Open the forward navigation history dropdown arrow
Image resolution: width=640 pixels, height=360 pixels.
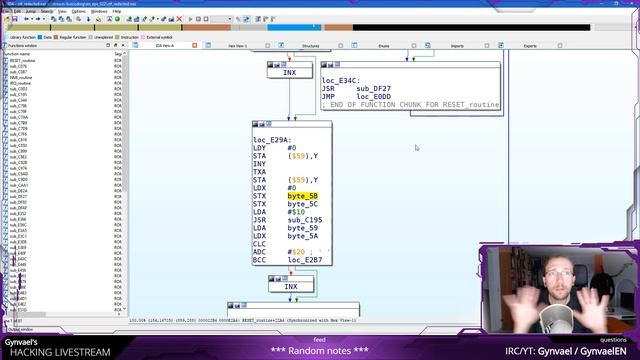tap(44, 19)
